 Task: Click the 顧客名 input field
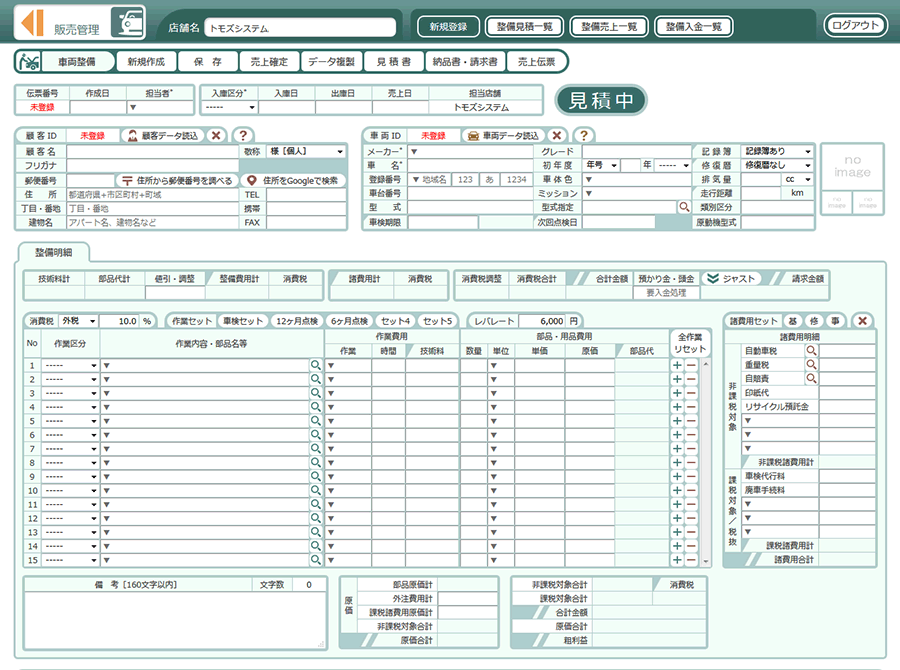coord(153,152)
